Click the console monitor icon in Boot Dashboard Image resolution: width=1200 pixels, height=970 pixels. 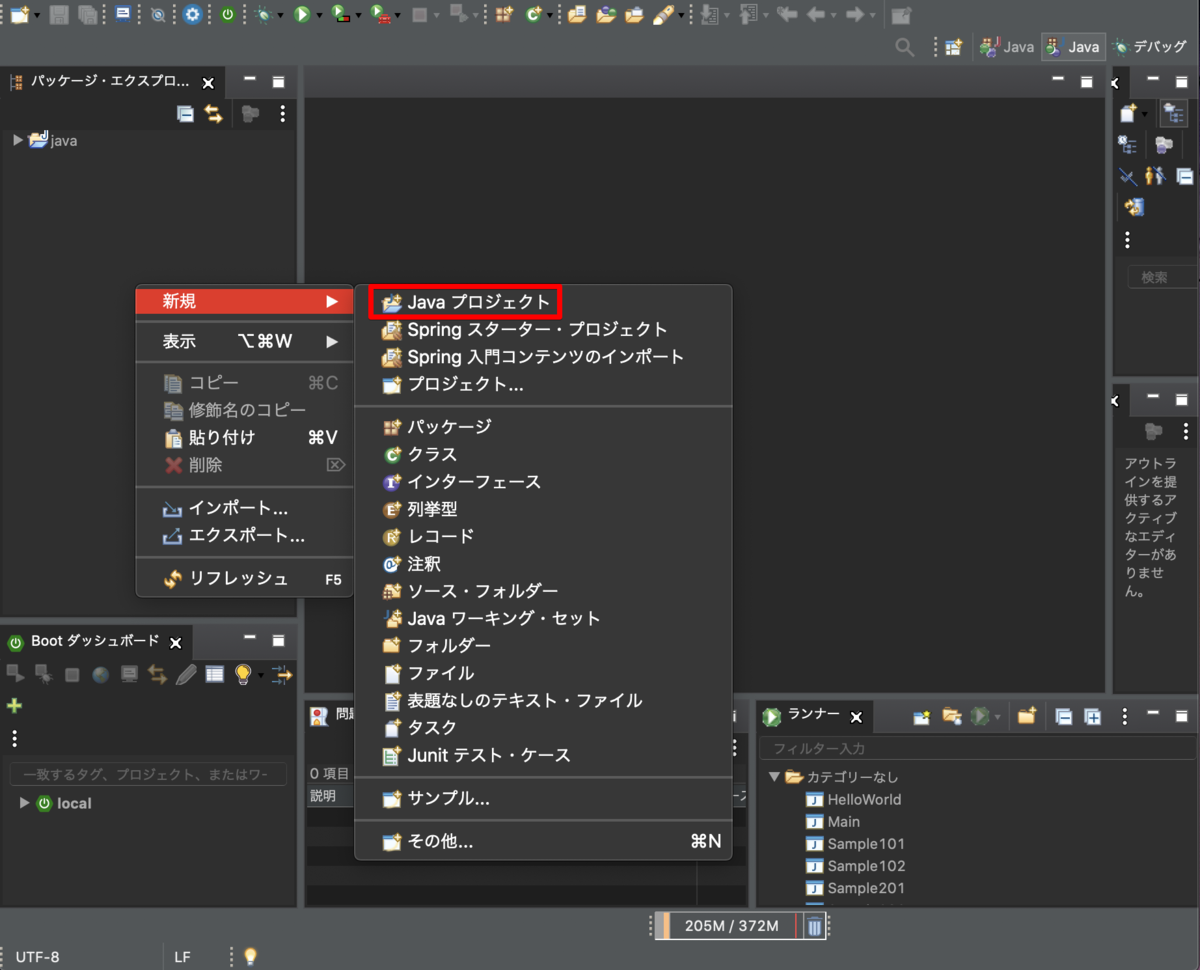pos(129,674)
